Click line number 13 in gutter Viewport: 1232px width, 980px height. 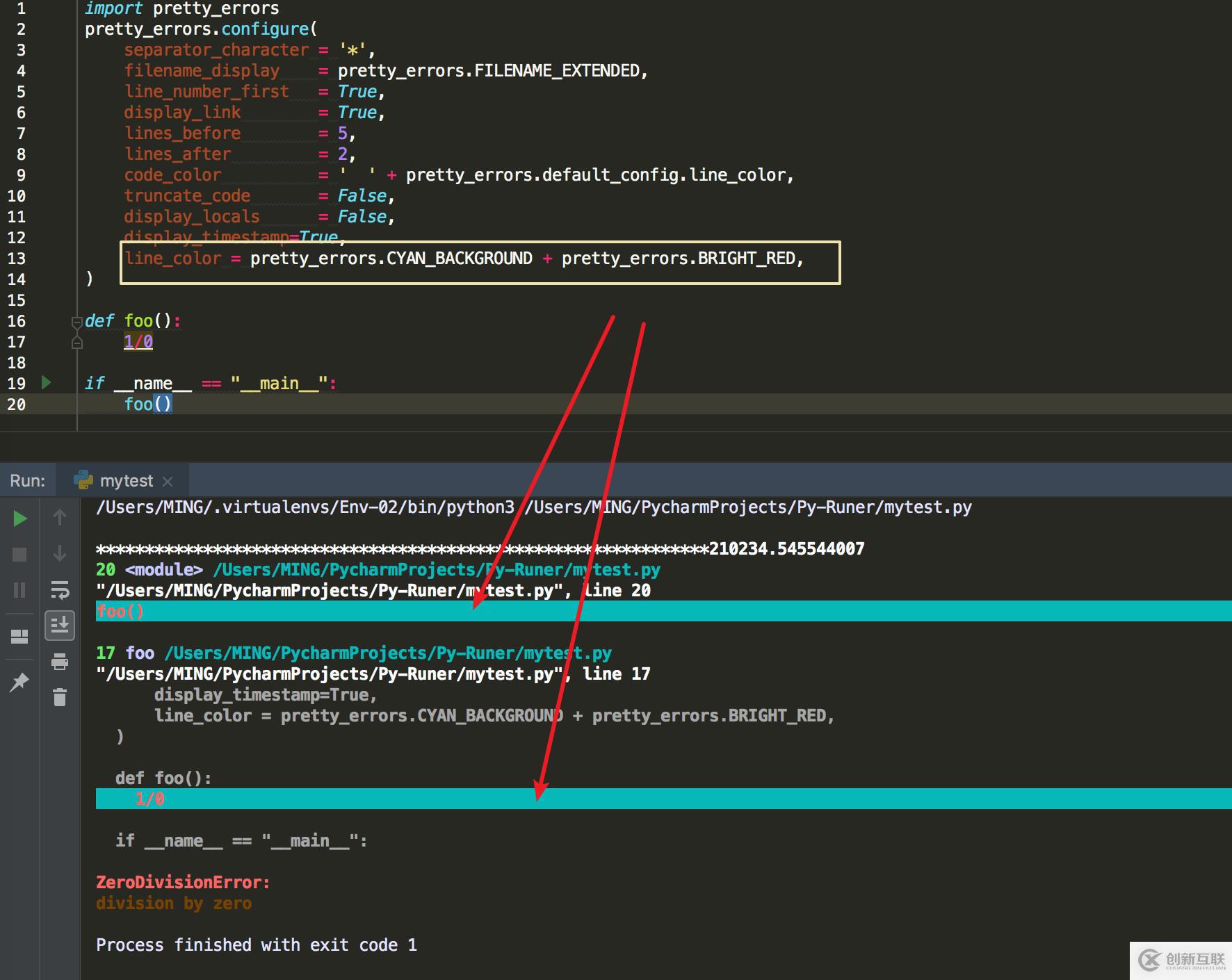pyautogui.click(x=17, y=259)
